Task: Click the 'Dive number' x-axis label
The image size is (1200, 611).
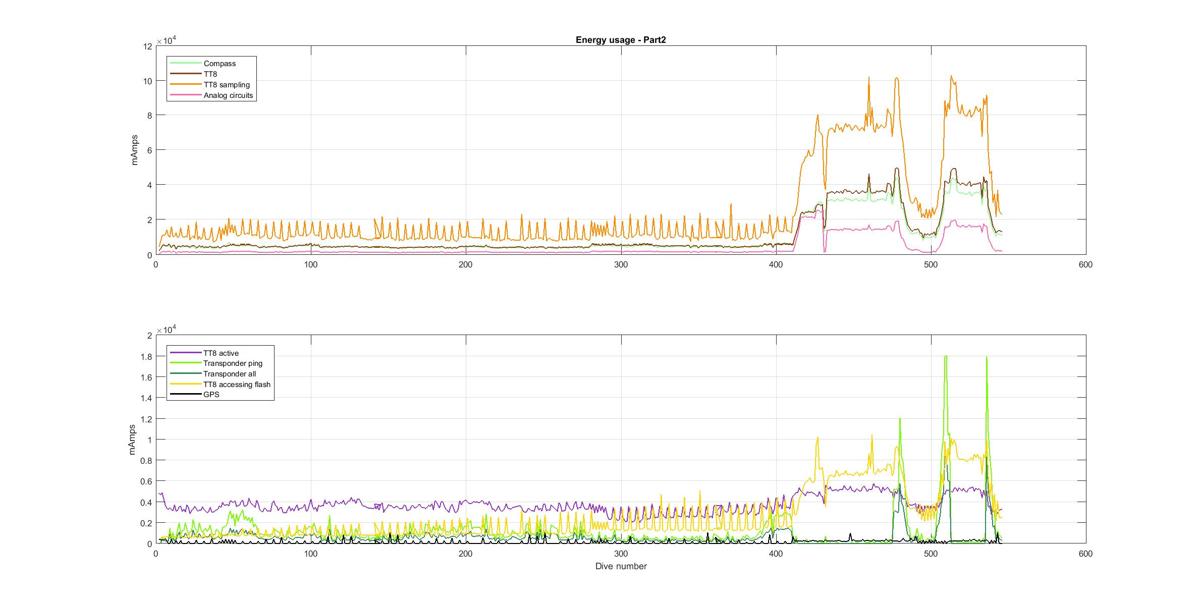Action: [x=620, y=566]
